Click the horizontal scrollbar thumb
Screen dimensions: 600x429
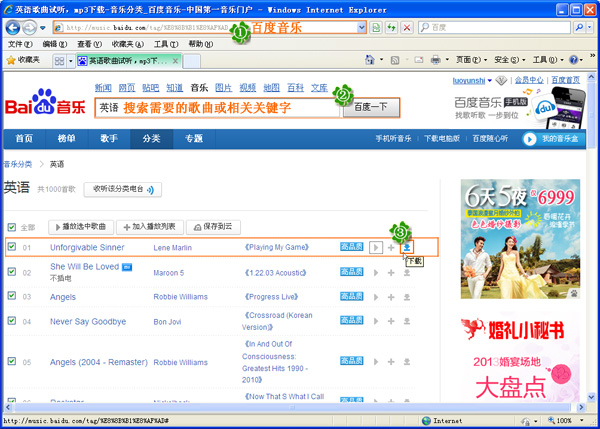pyautogui.click(x=293, y=407)
